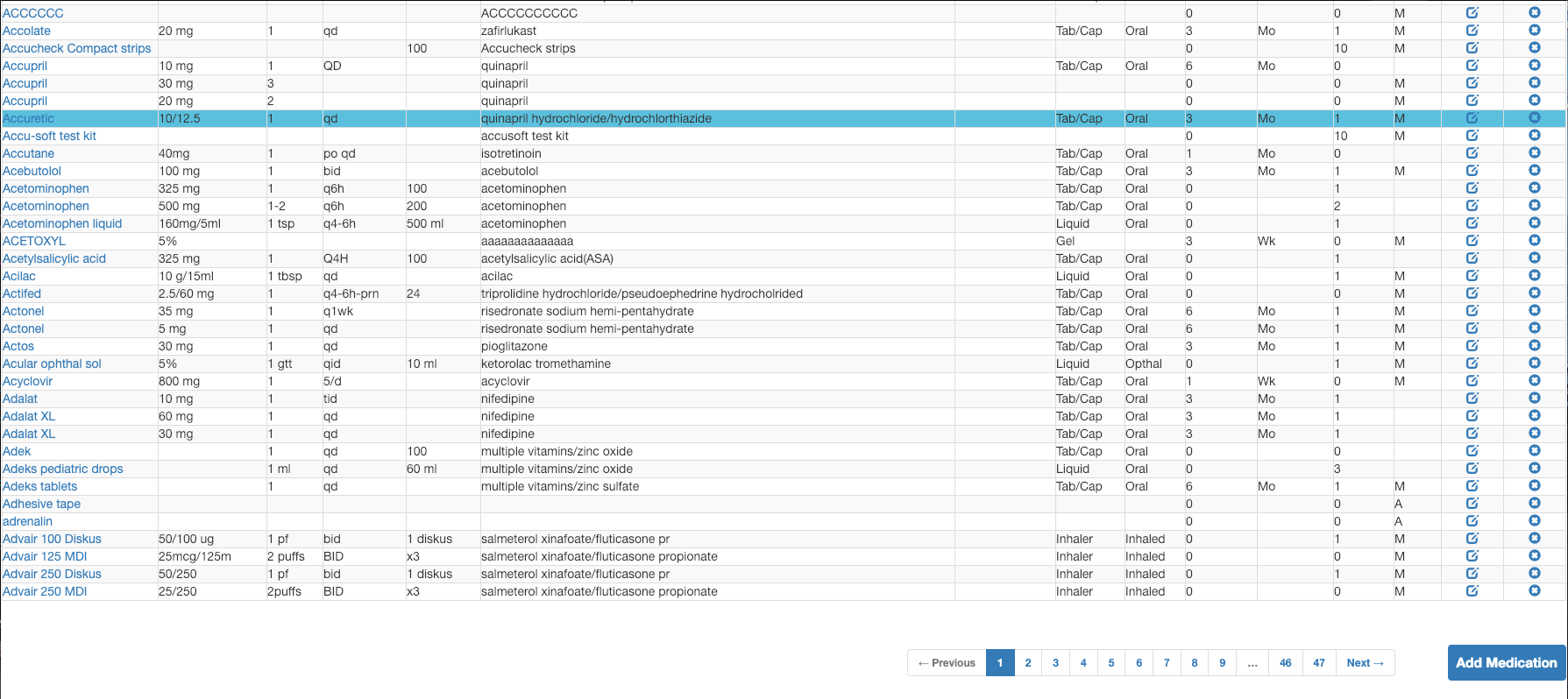Go to last page 47

pos(1319,663)
